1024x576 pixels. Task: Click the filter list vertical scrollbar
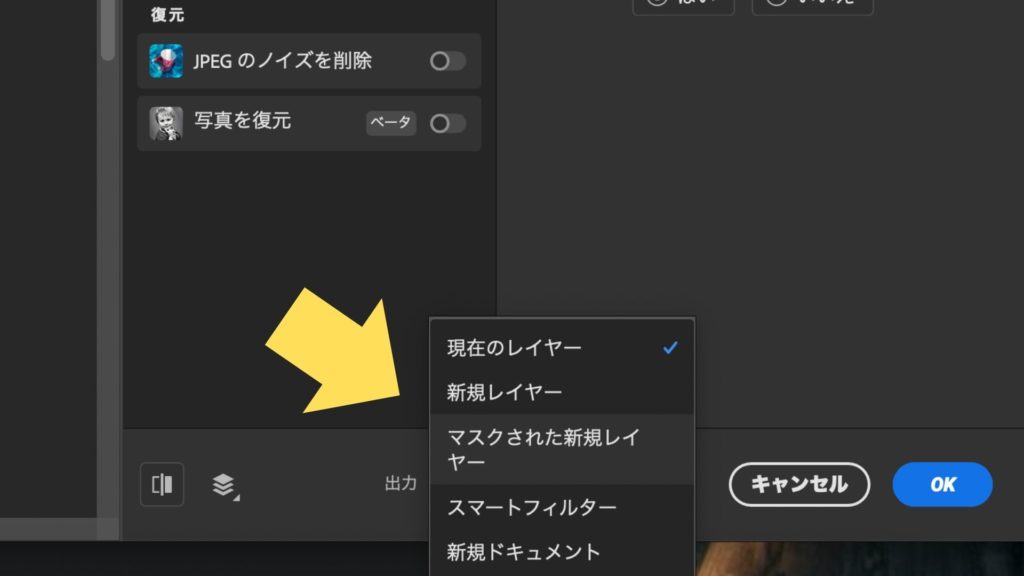pyautogui.click(x=108, y=30)
